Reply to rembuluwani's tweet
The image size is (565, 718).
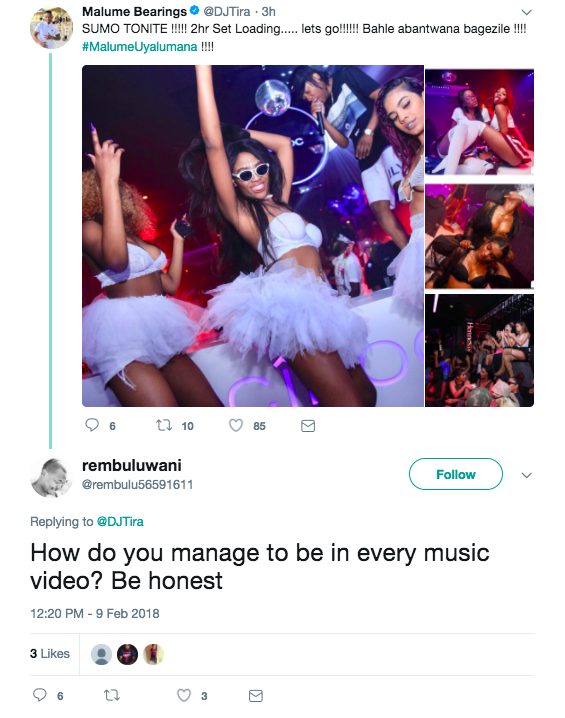click(40, 695)
